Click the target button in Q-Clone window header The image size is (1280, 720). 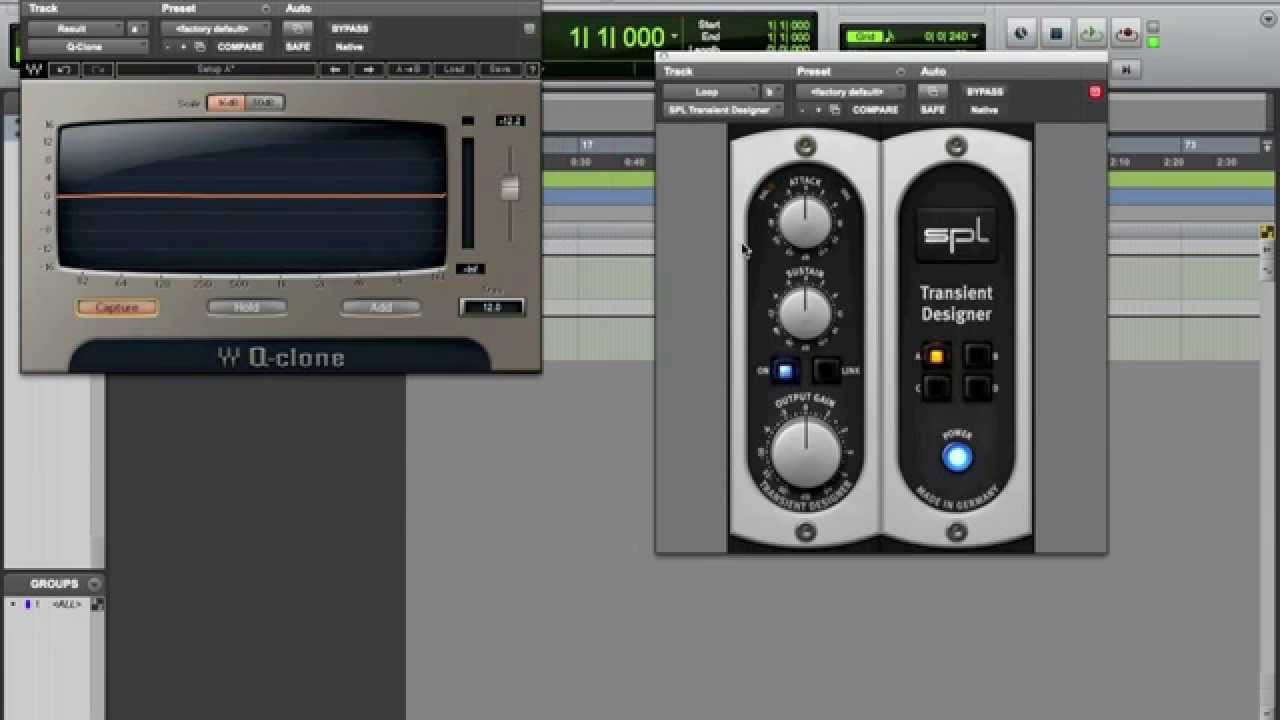pos(529,28)
